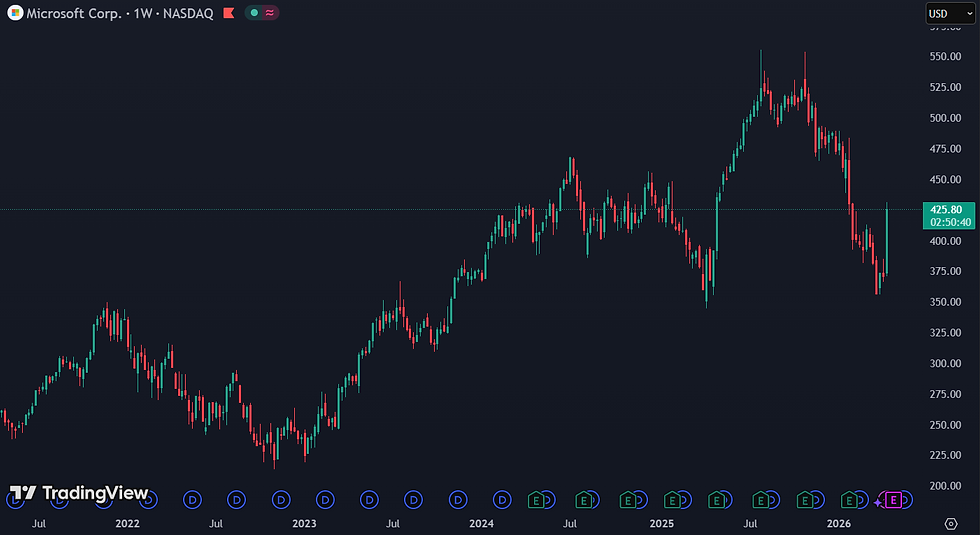The height and width of the screenshot is (535, 980).
Task: Click the NASDAQ exchange label
Action: (x=188, y=13)
